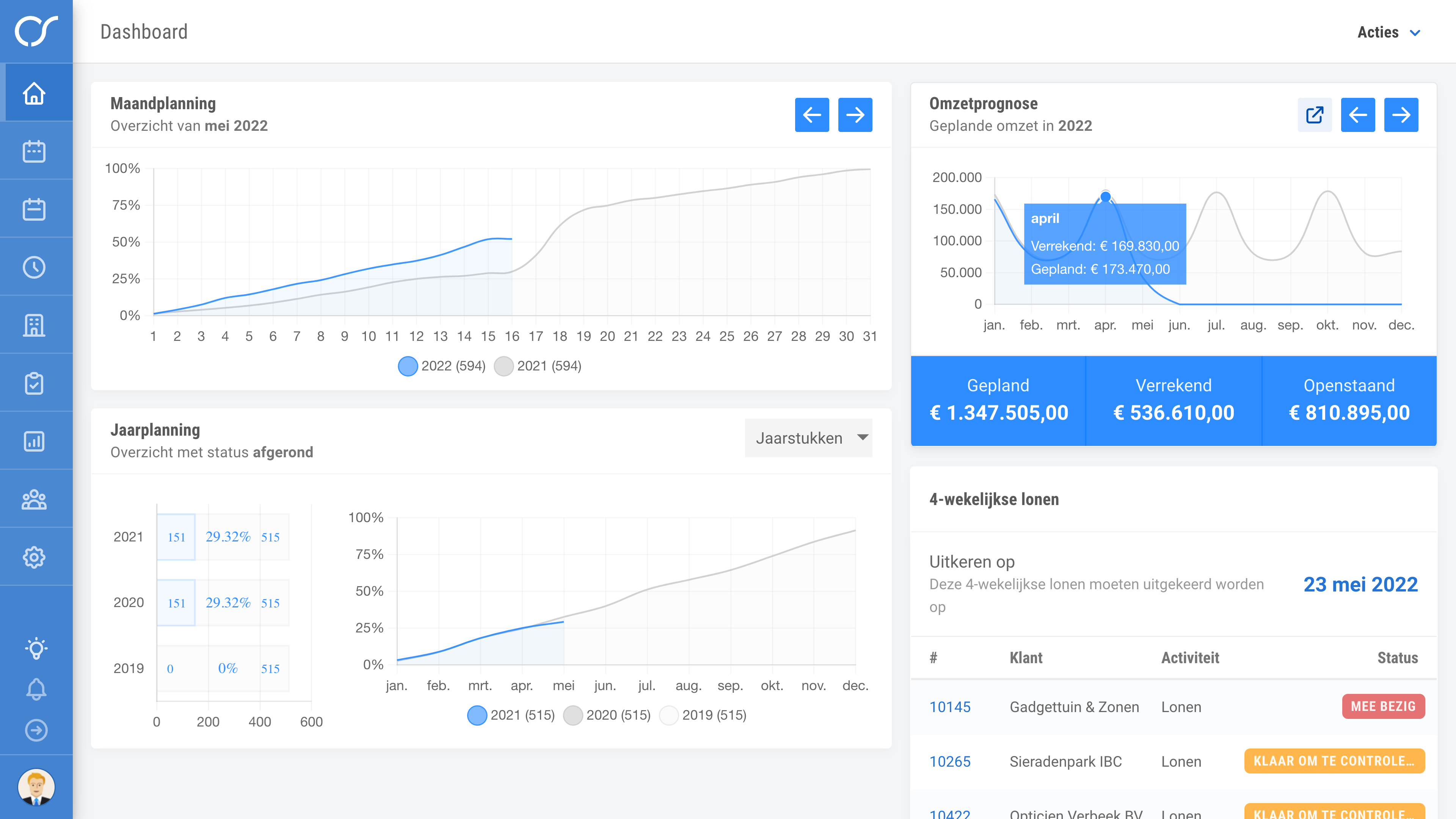Open loon record 10145 link

click(x=949, y=707)
